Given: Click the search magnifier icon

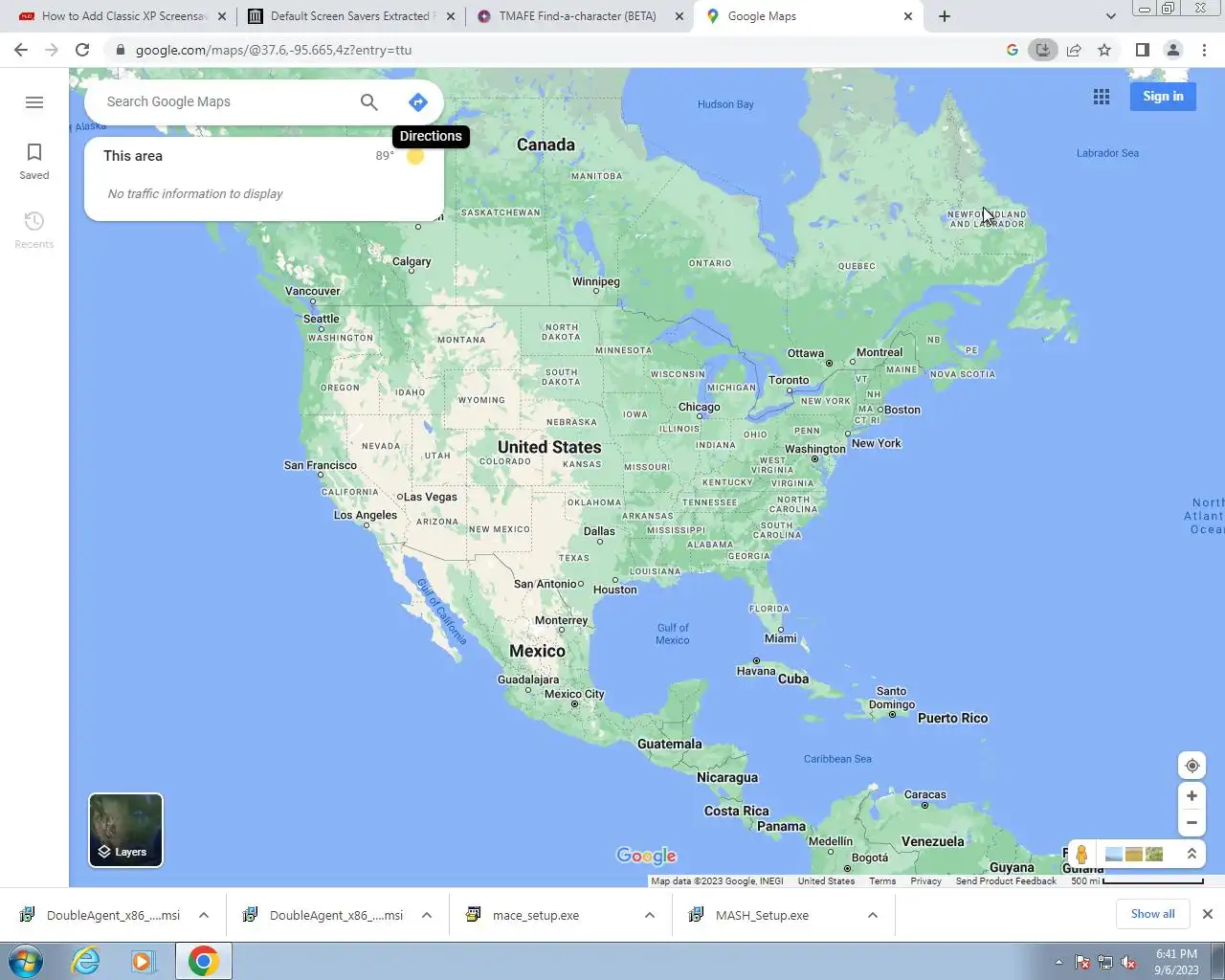Looking at the screenshot, I should click(369, 102).
